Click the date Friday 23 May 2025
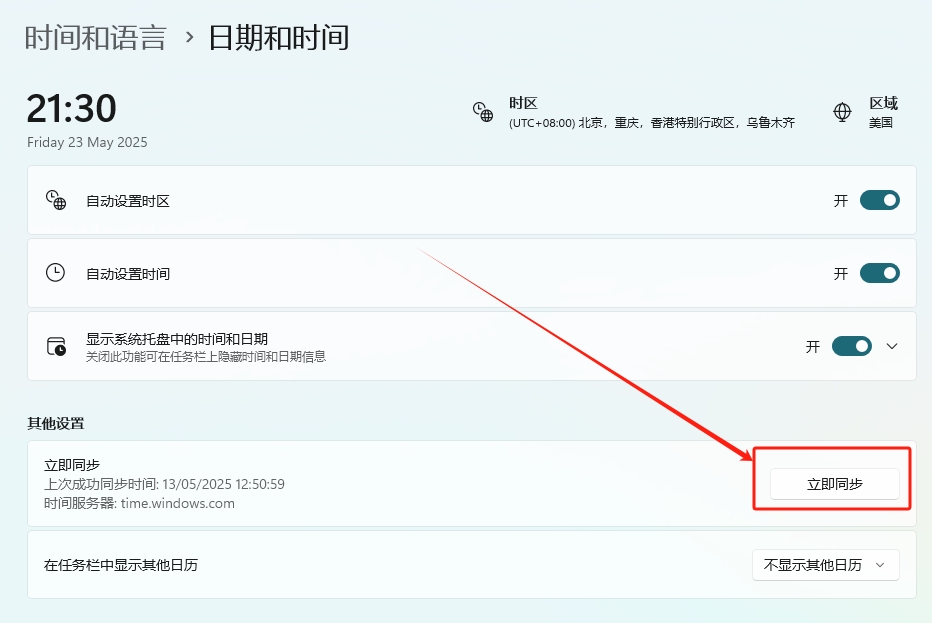 coord(87,142)
